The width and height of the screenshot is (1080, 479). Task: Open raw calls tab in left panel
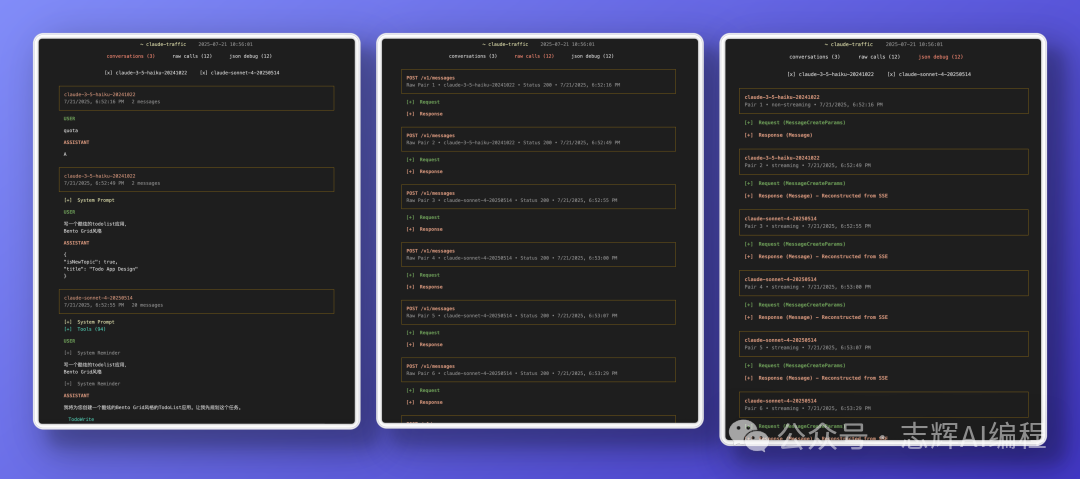pos(192,56)
